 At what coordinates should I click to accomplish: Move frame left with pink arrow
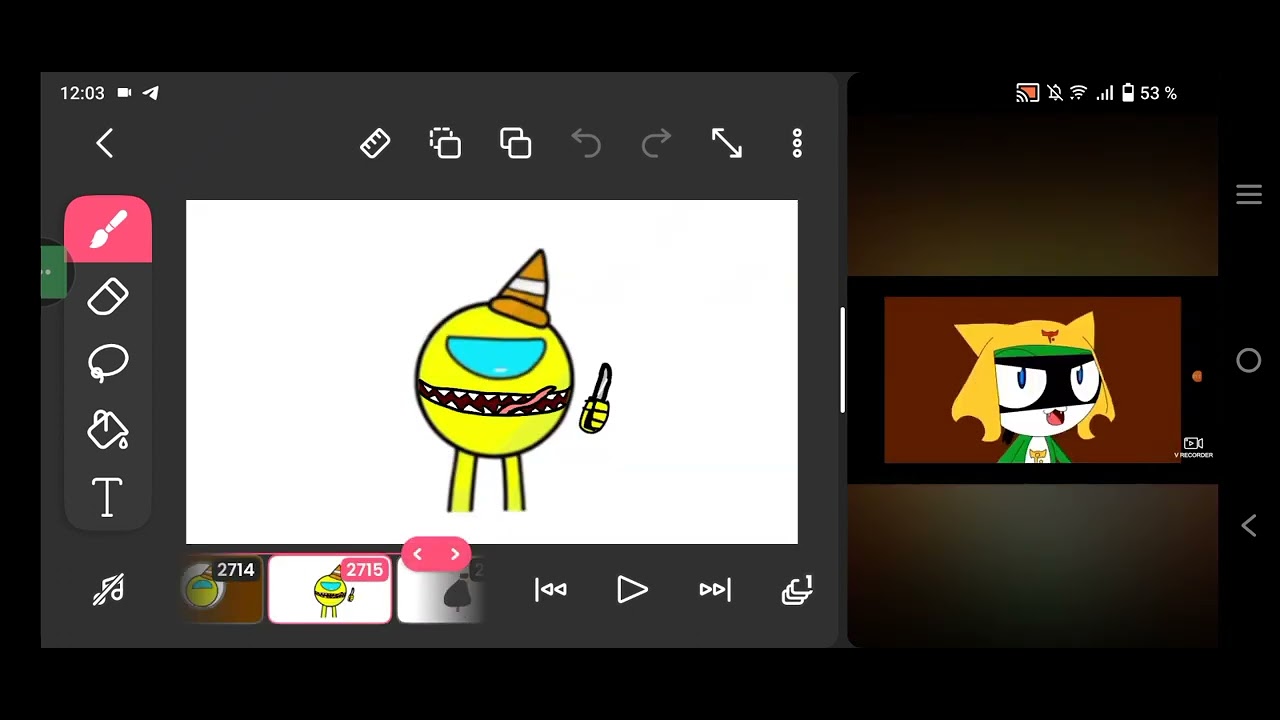[x=418, y=554]
